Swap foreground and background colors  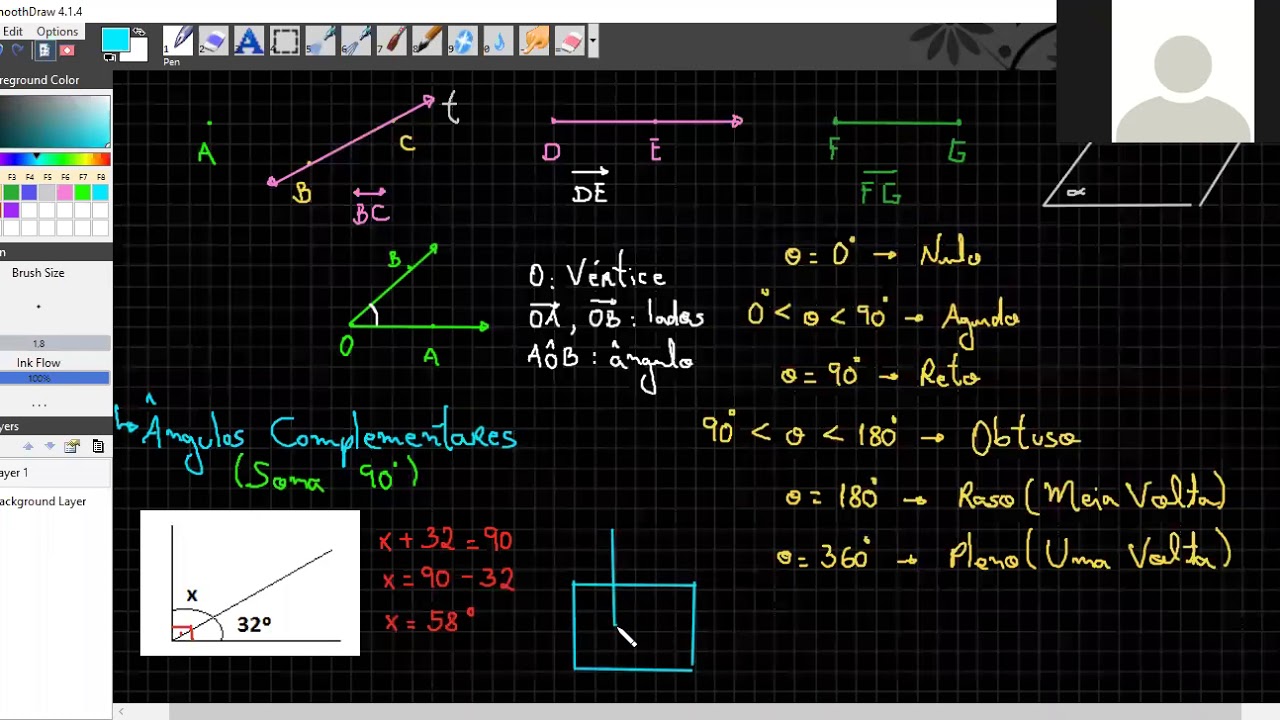point(139,32)
